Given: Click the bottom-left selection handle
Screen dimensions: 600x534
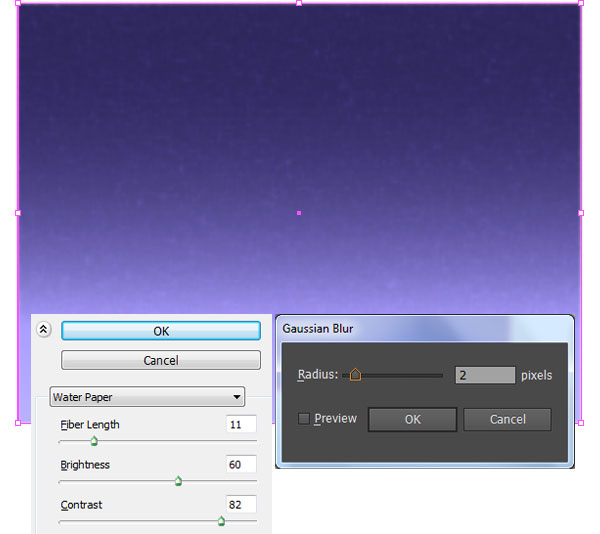Looking at the screenshot, I should tap(18, 423).
